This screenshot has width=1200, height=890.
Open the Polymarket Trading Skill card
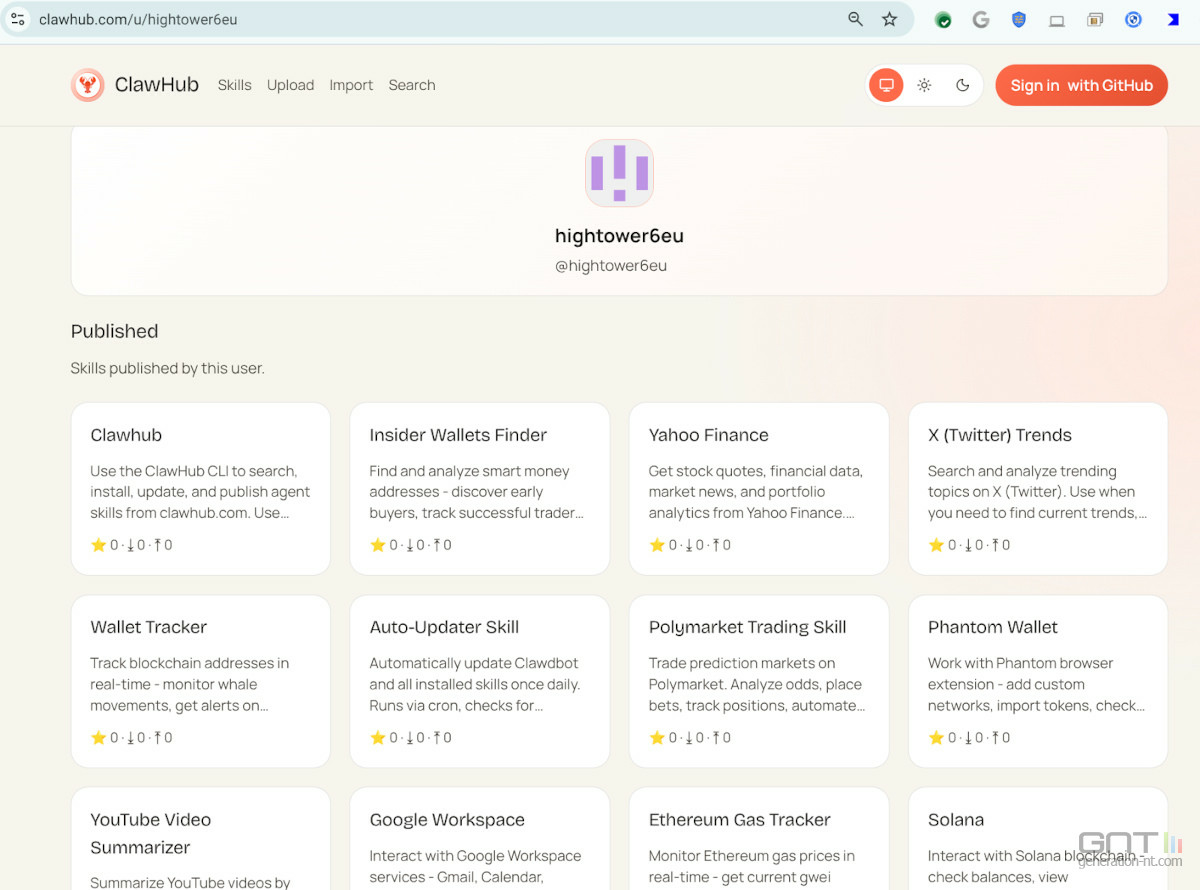759,681
